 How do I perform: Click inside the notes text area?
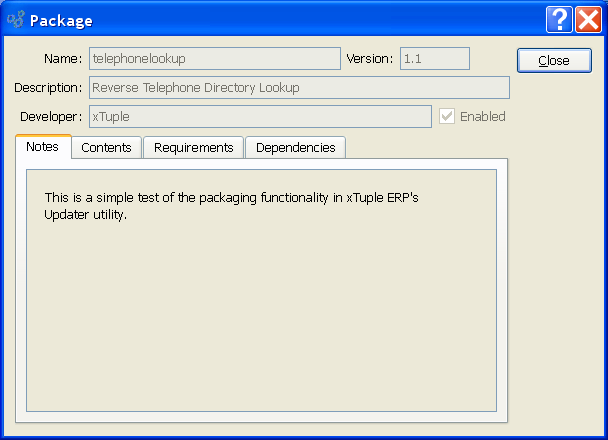pyautogui.click(x=261, y=290)
